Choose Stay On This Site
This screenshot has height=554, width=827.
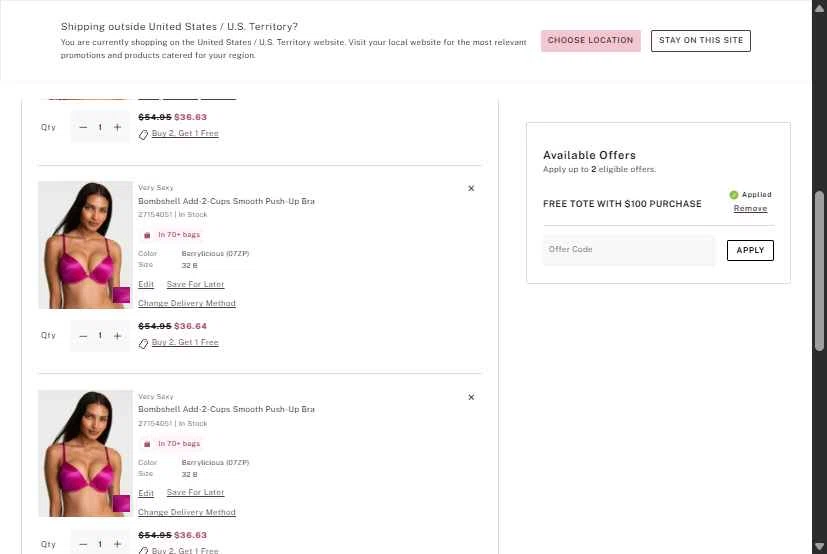pyautogui.click(x=701, y=41)
